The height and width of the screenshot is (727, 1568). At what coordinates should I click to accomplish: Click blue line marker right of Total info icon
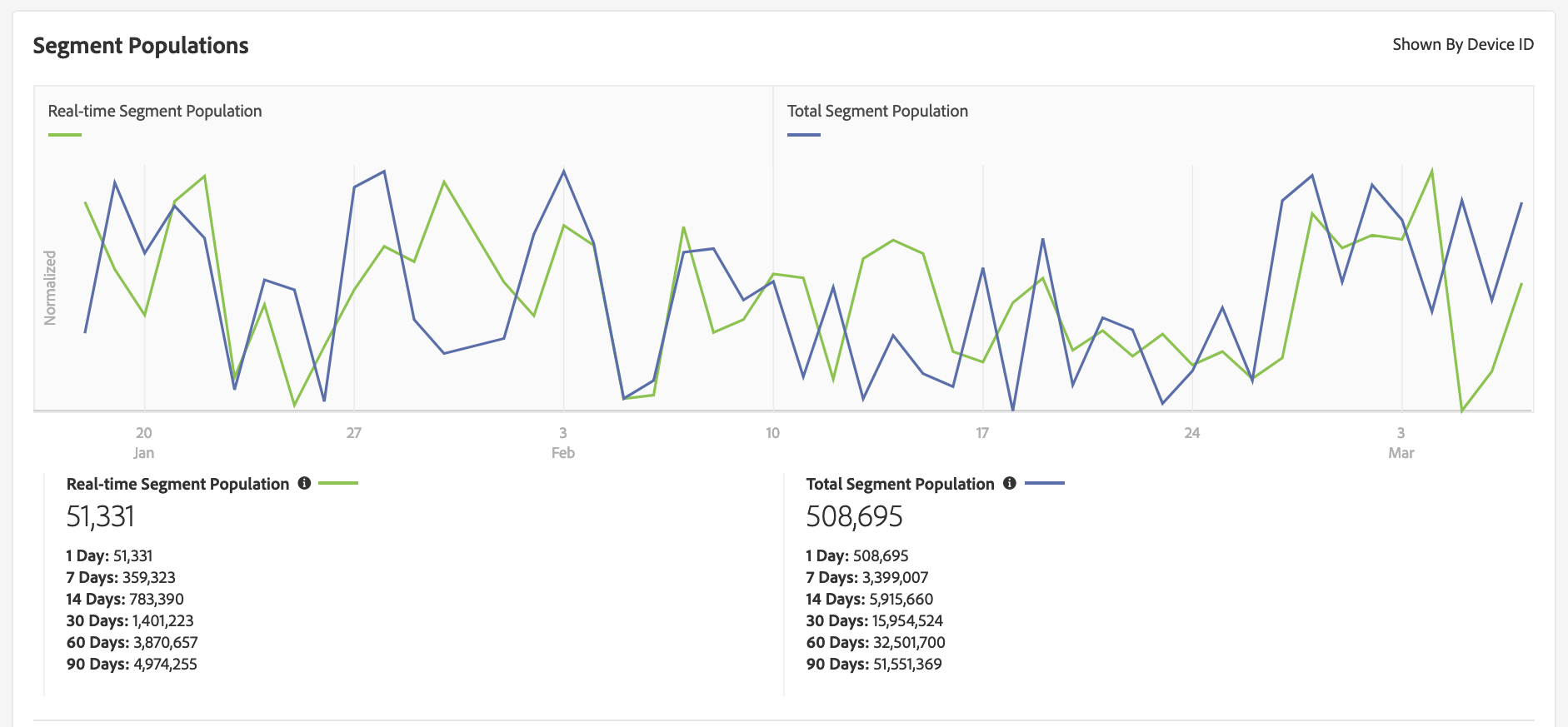[x=1045, y=483]
